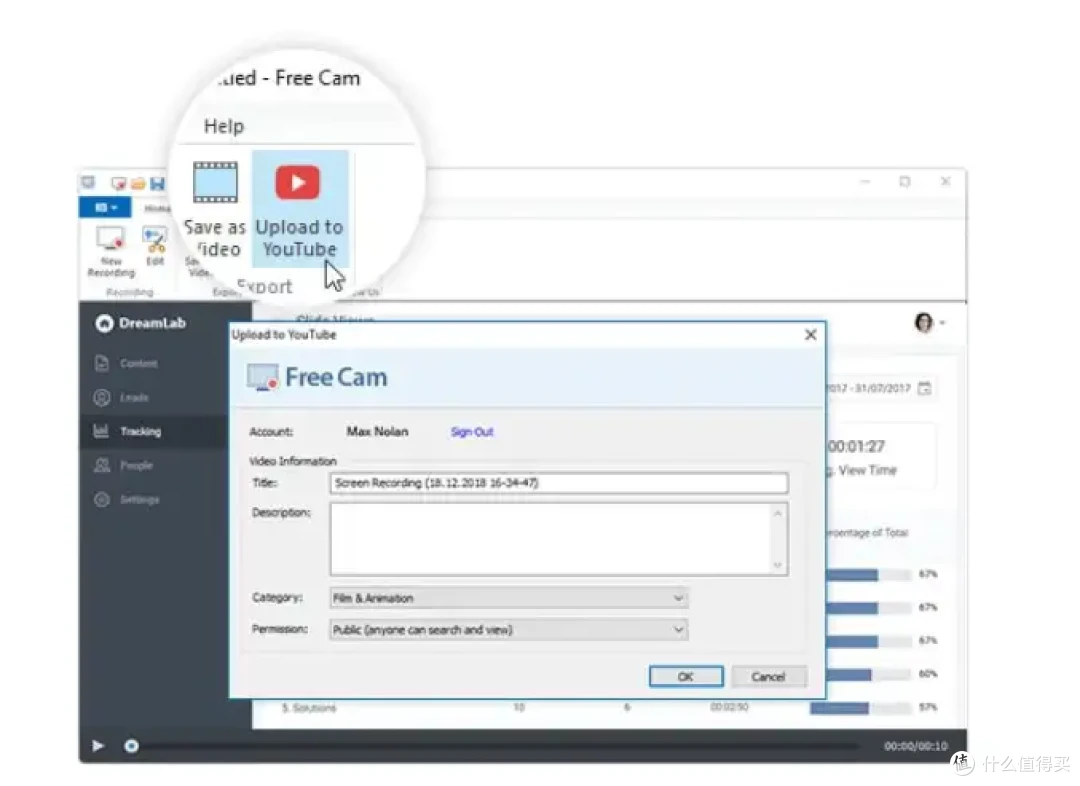Open the Edit tool with scissors icon

[155, 246]
